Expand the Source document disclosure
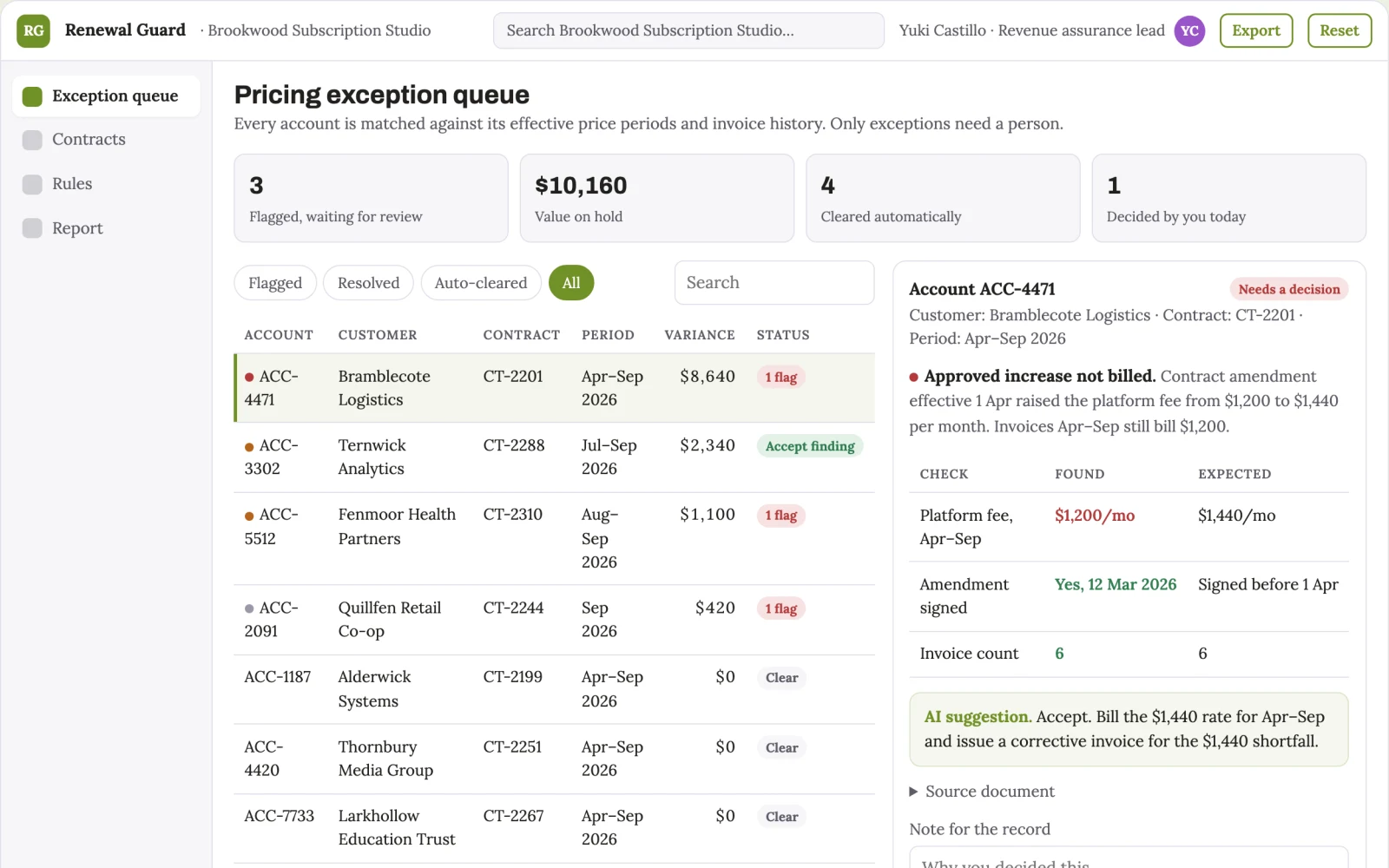The height and width of the screenshot is (868, 1389). 982,792
